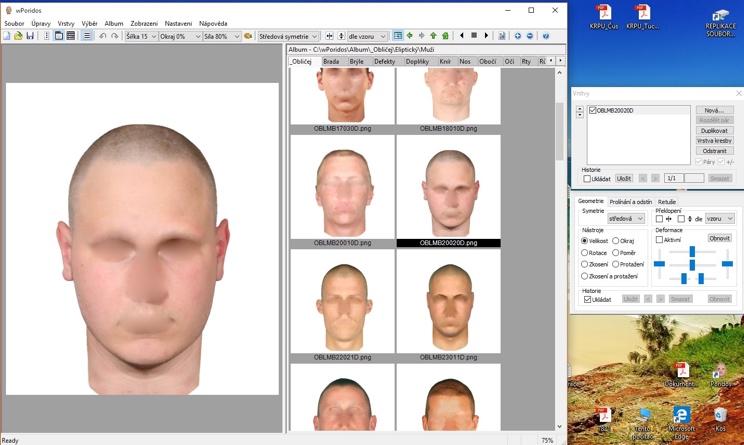Check the horizontal Překlopení checkbox
The height and width of the screenshot is (445, 744).
[x=659, y=219]
